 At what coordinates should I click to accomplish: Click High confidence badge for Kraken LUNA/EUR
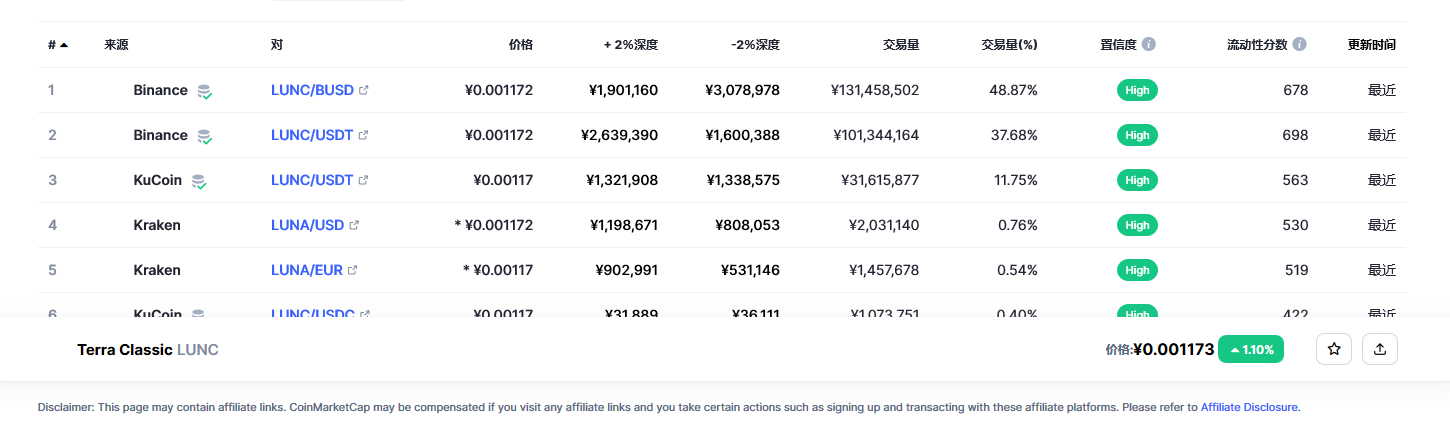1137,270
